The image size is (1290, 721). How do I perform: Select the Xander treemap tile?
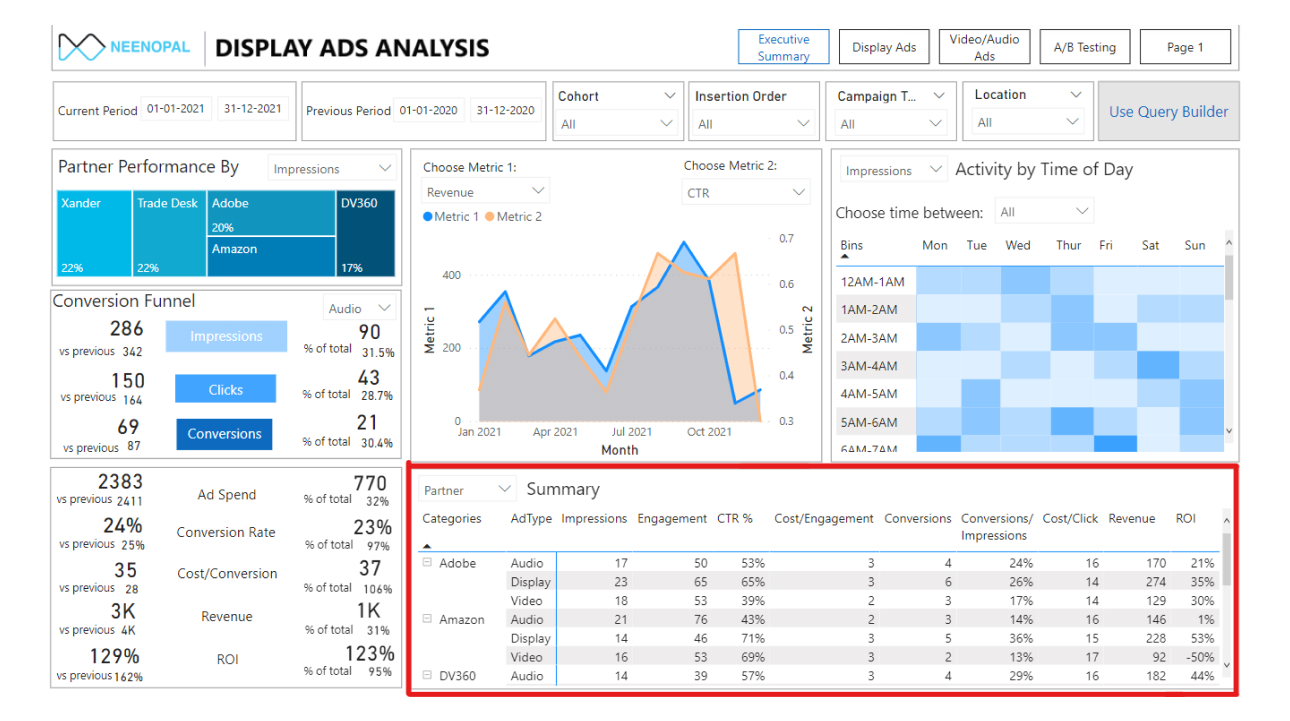pos(94,234)
